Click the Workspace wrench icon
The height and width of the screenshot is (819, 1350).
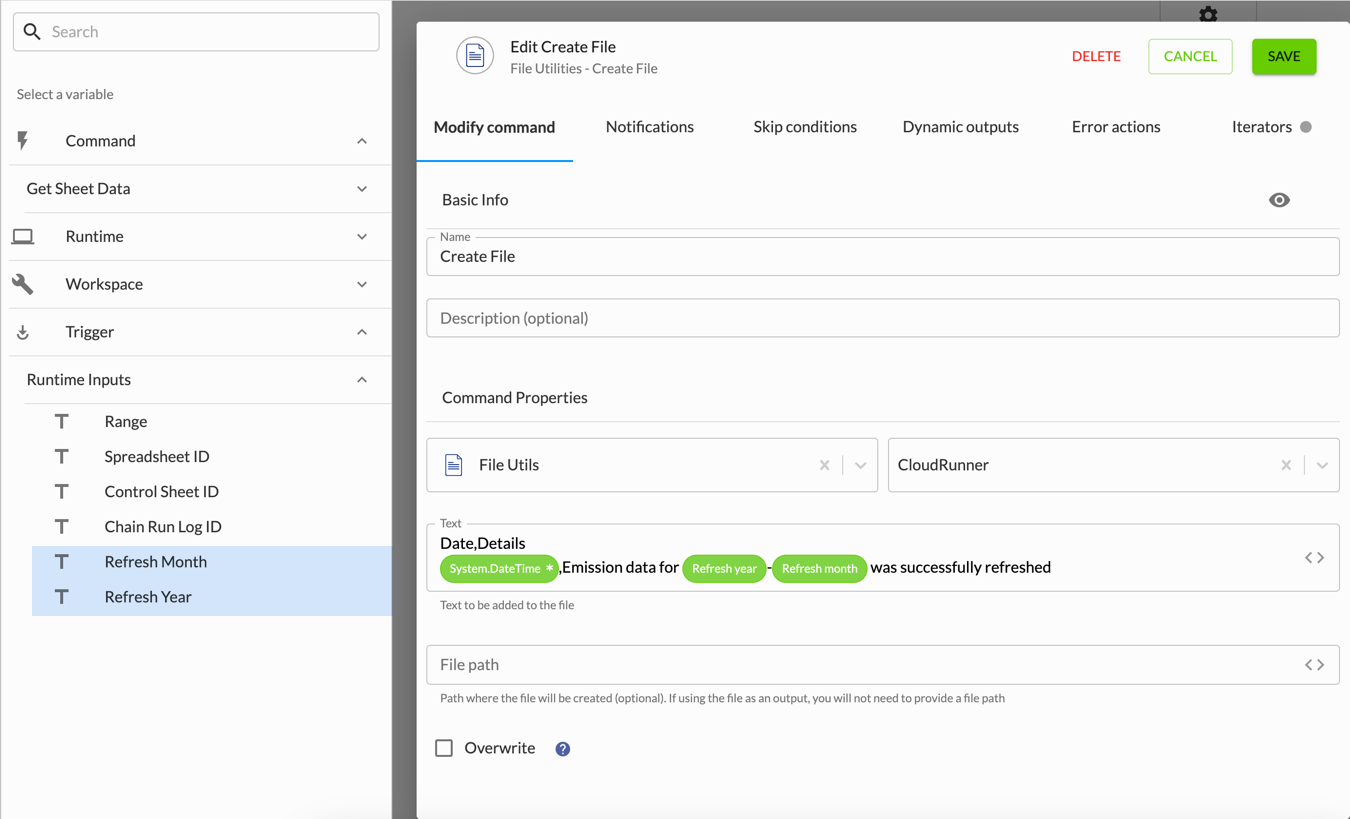pos(22,284)
